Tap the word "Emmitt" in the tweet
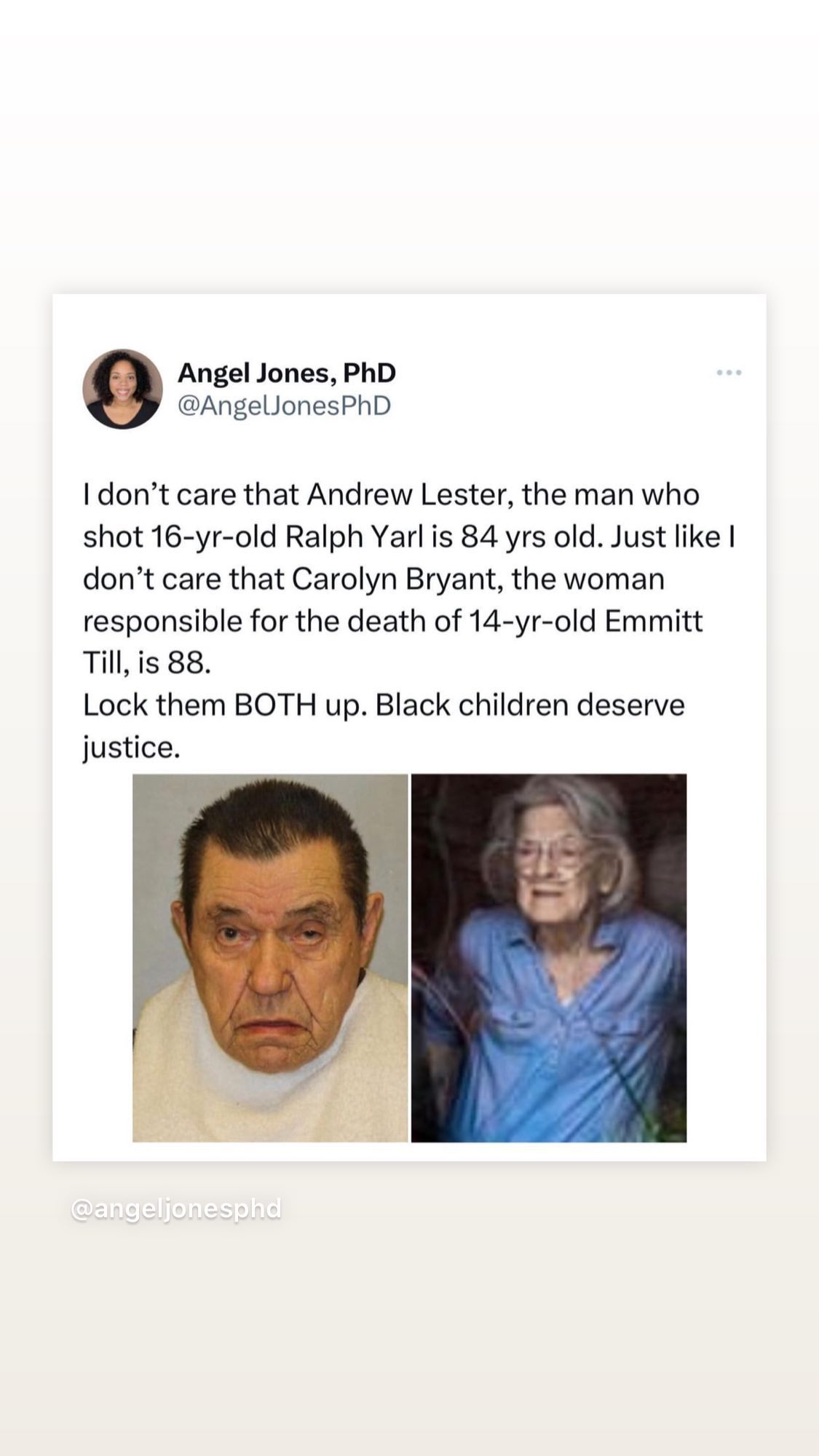The image size is (819, 1456). (654, 622)
